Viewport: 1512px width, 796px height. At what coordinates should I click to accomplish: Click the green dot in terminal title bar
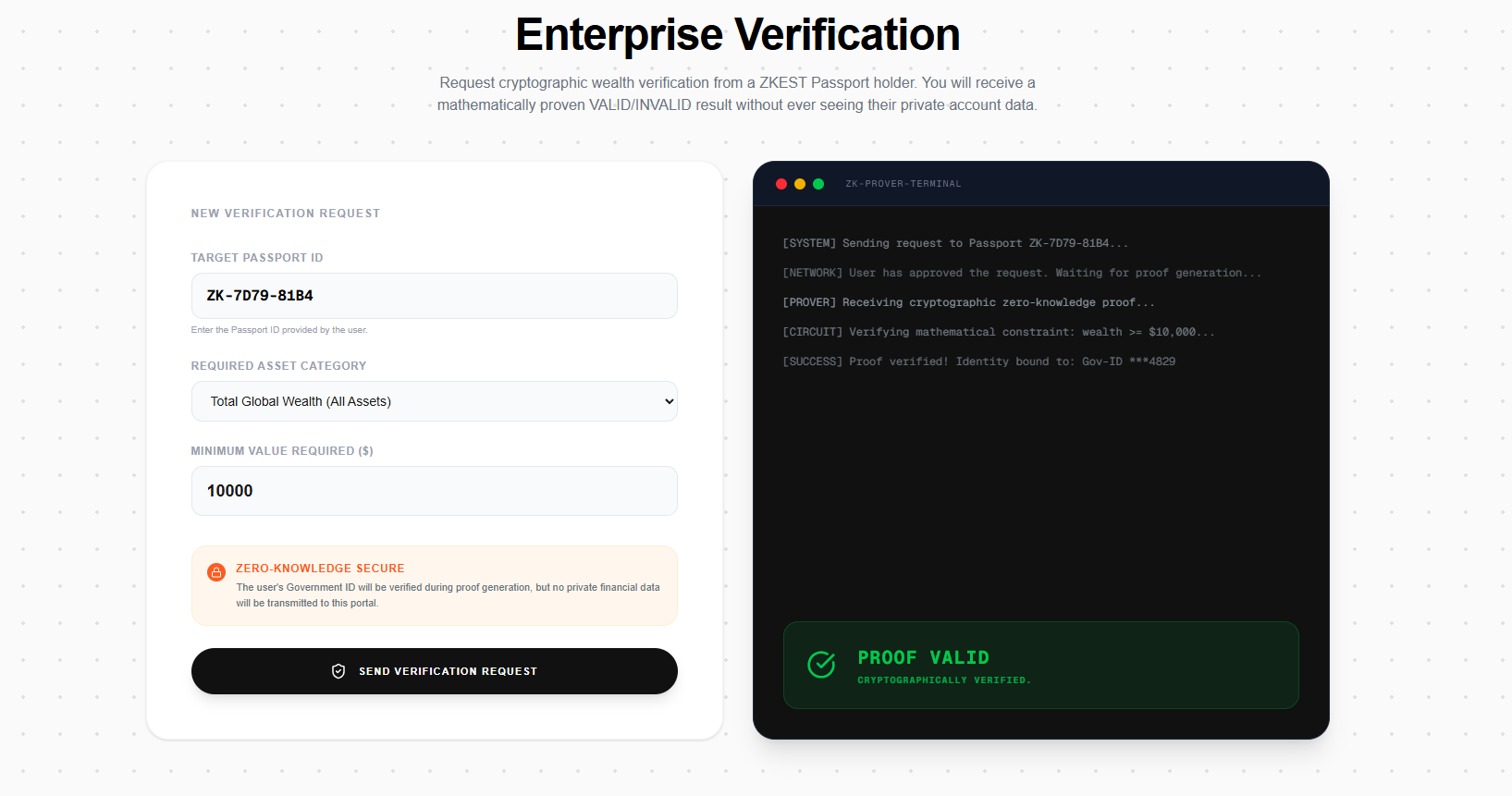tap(818, 184)
